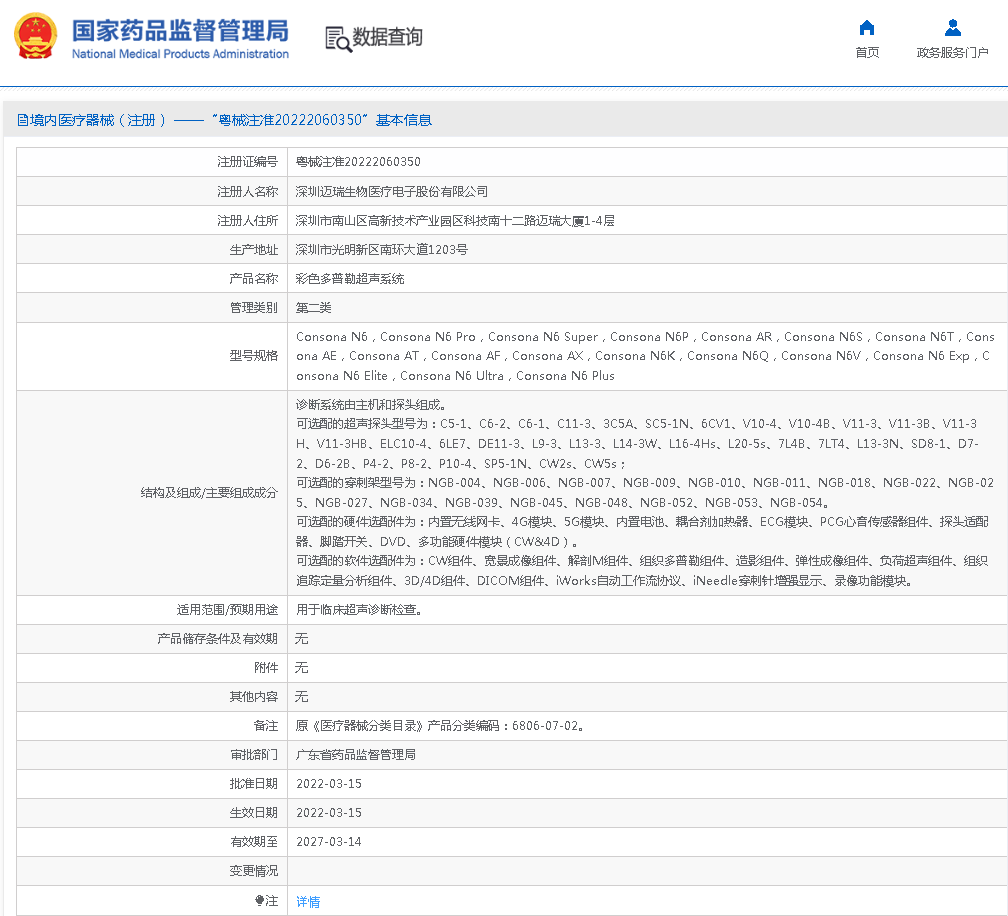
Task: Click the 生效日期 label
Action: pos(254,813)
